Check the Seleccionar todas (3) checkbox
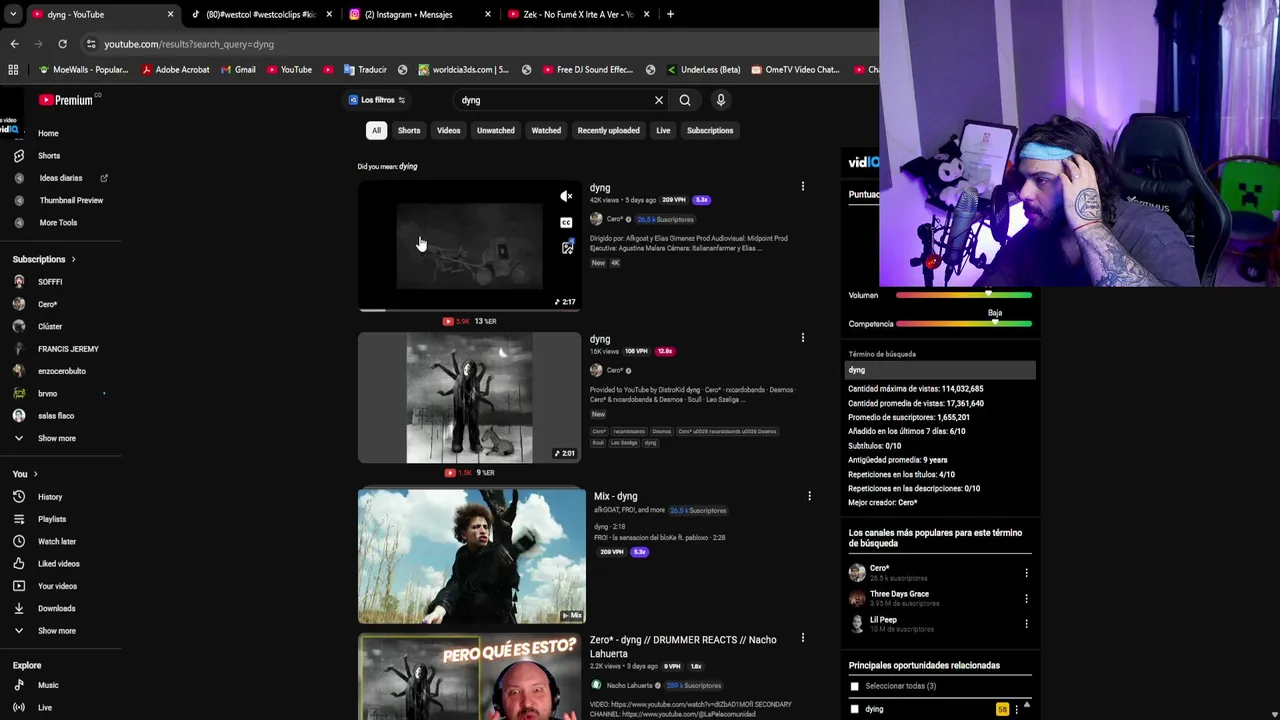 (x=854, y=686)
